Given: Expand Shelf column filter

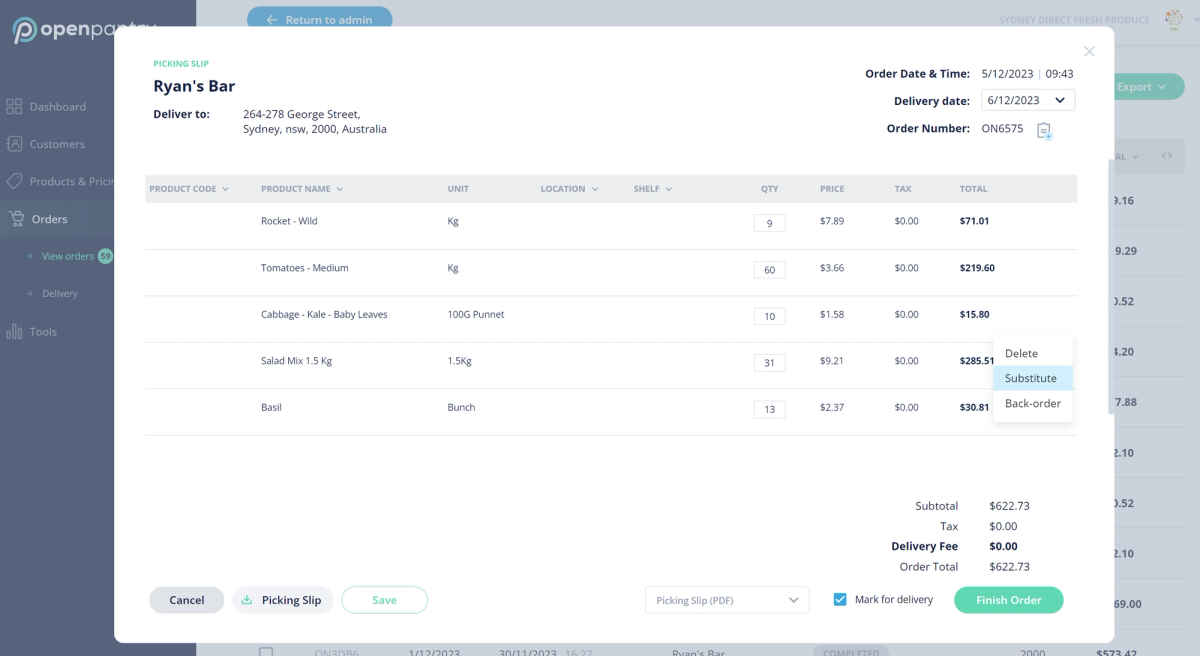Looking at the screenshot, I should (668, 189).
